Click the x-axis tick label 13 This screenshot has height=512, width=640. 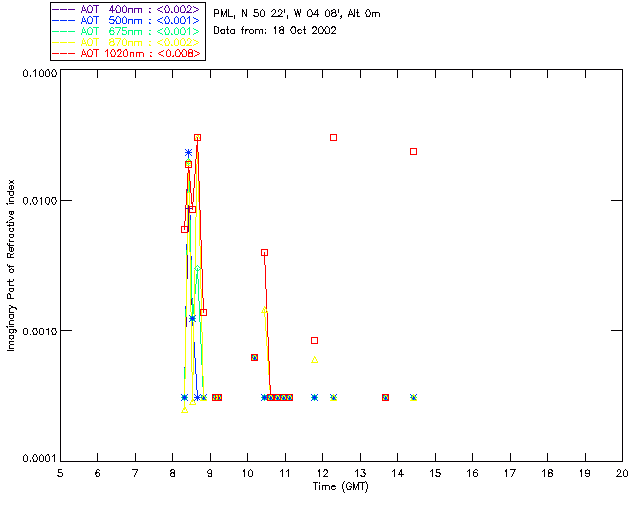pyautogui.click(x=360, y=473)
